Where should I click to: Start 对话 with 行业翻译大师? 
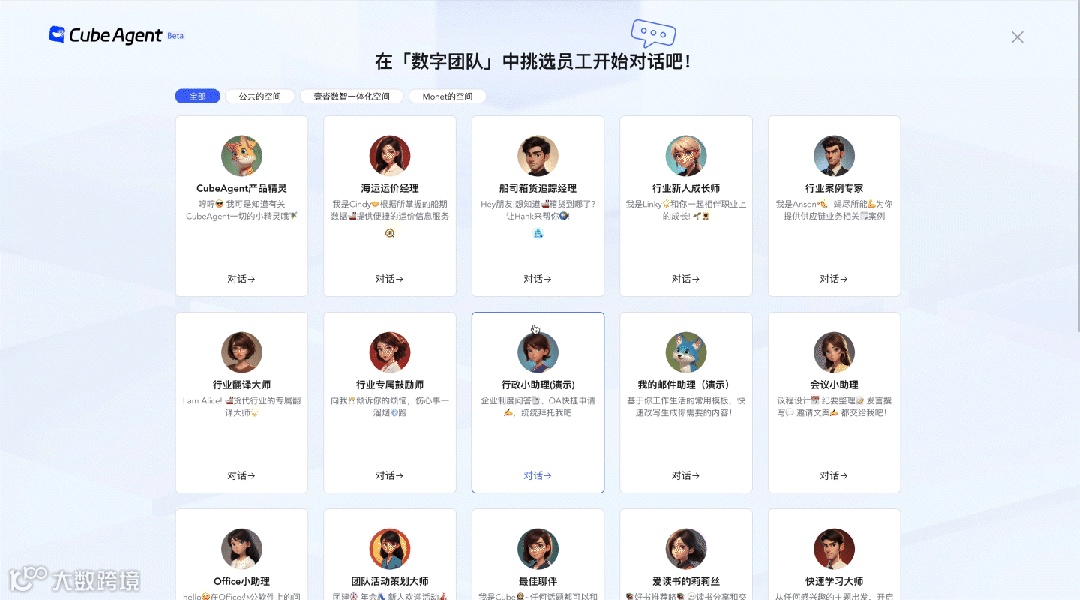coord(241,475)
